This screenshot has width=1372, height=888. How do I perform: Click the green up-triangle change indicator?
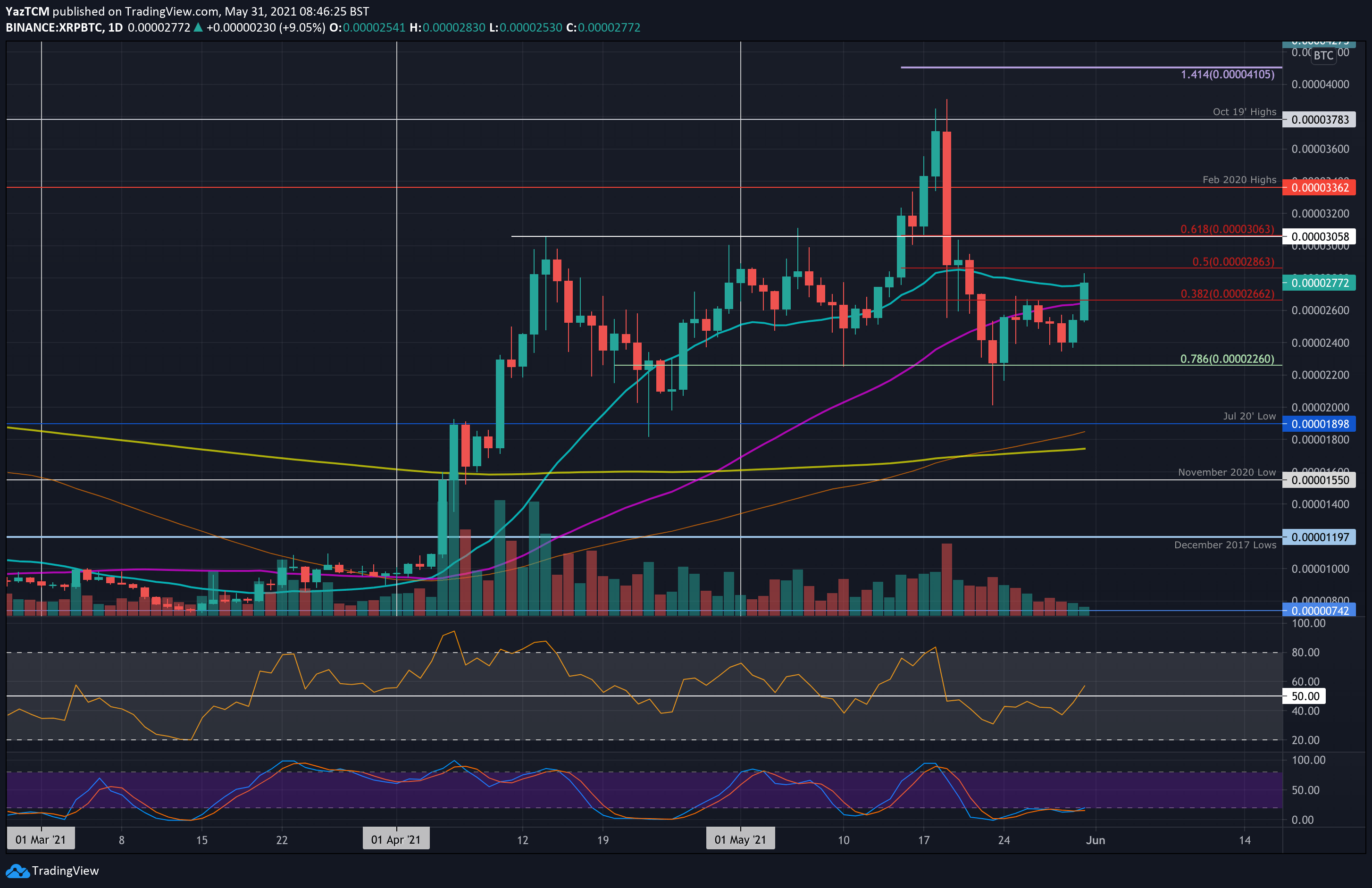(x=198, y=27)
